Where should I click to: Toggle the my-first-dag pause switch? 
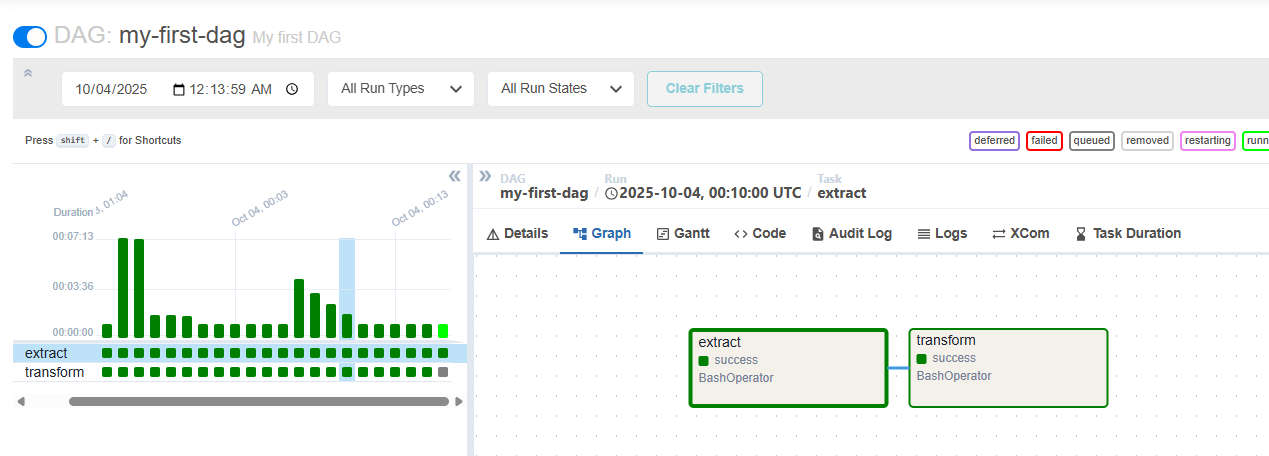[30, 37]
